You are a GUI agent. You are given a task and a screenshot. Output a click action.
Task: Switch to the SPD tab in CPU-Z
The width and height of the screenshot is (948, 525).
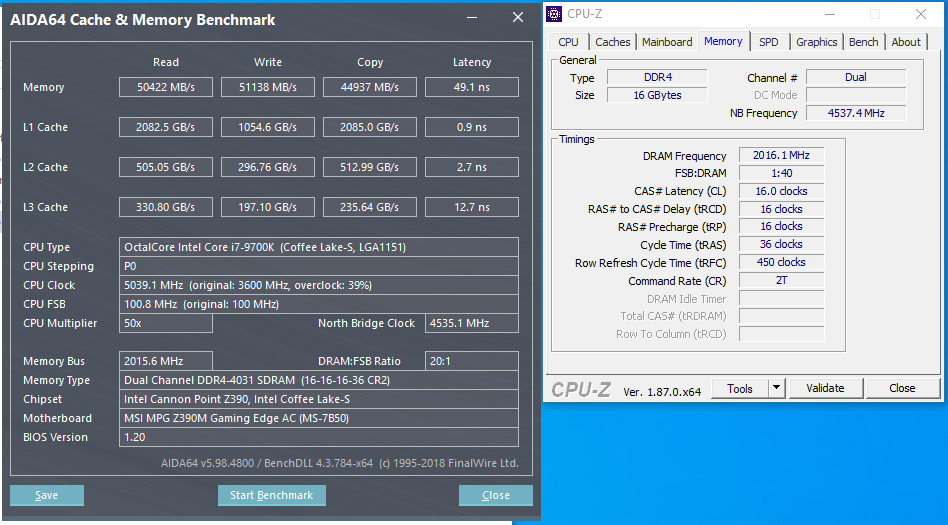point(769,42)
